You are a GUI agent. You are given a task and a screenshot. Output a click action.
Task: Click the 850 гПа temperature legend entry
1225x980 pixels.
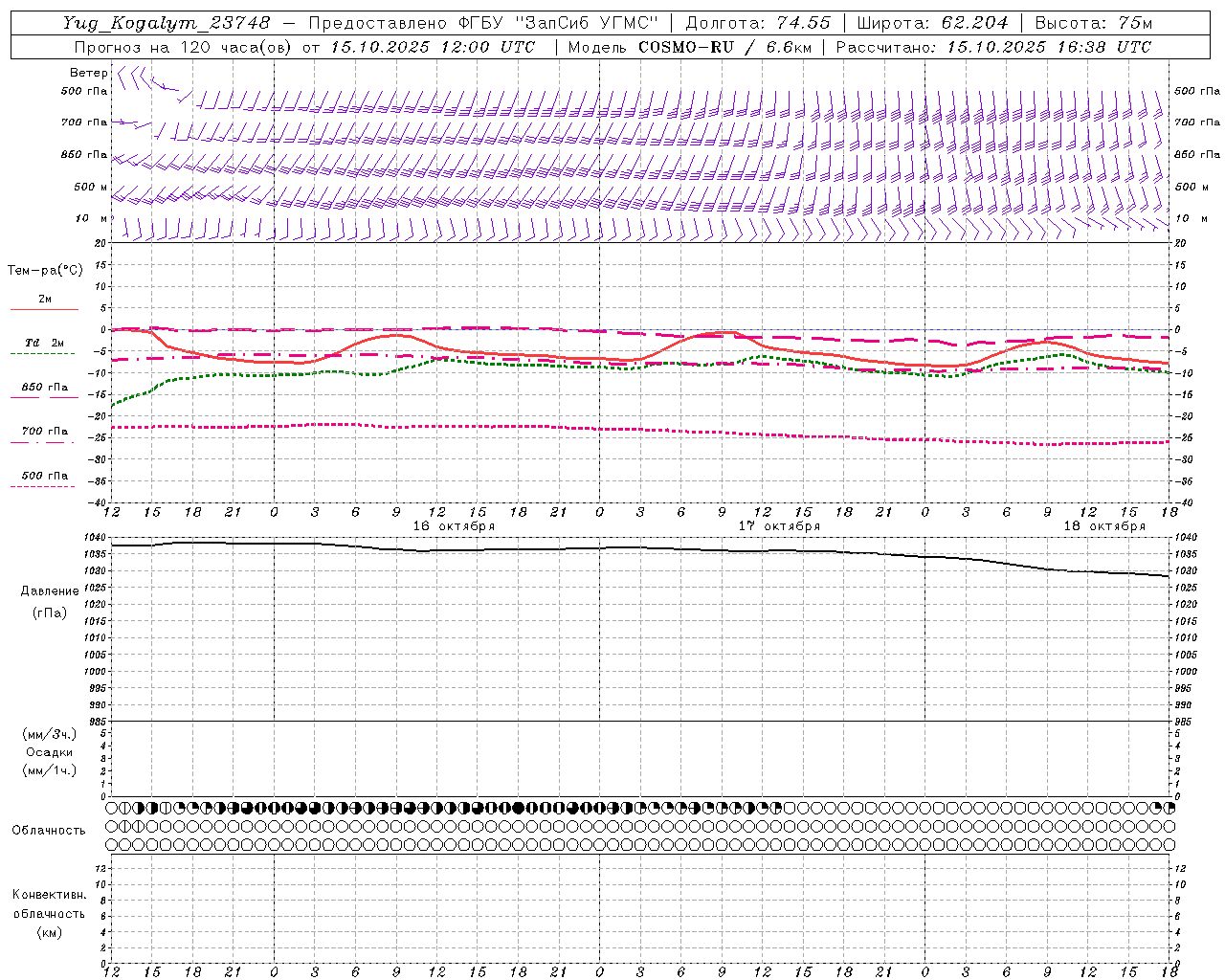pos(44,388)
